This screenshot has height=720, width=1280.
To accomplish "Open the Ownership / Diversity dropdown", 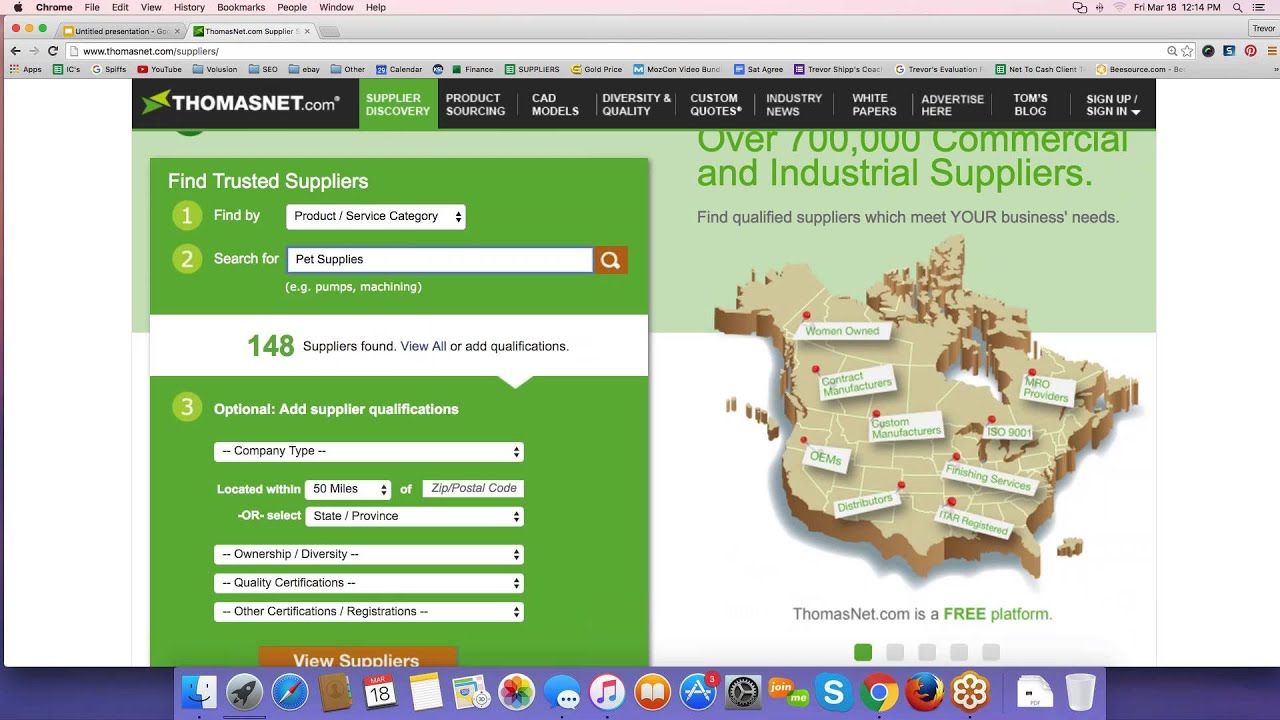I will (x=369, y=555).
